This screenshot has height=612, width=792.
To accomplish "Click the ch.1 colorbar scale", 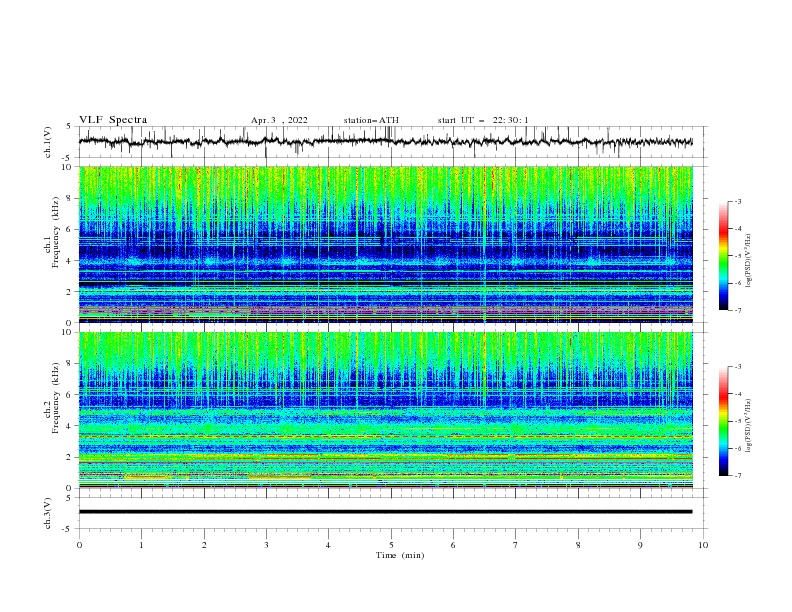I will pos(723,256).
